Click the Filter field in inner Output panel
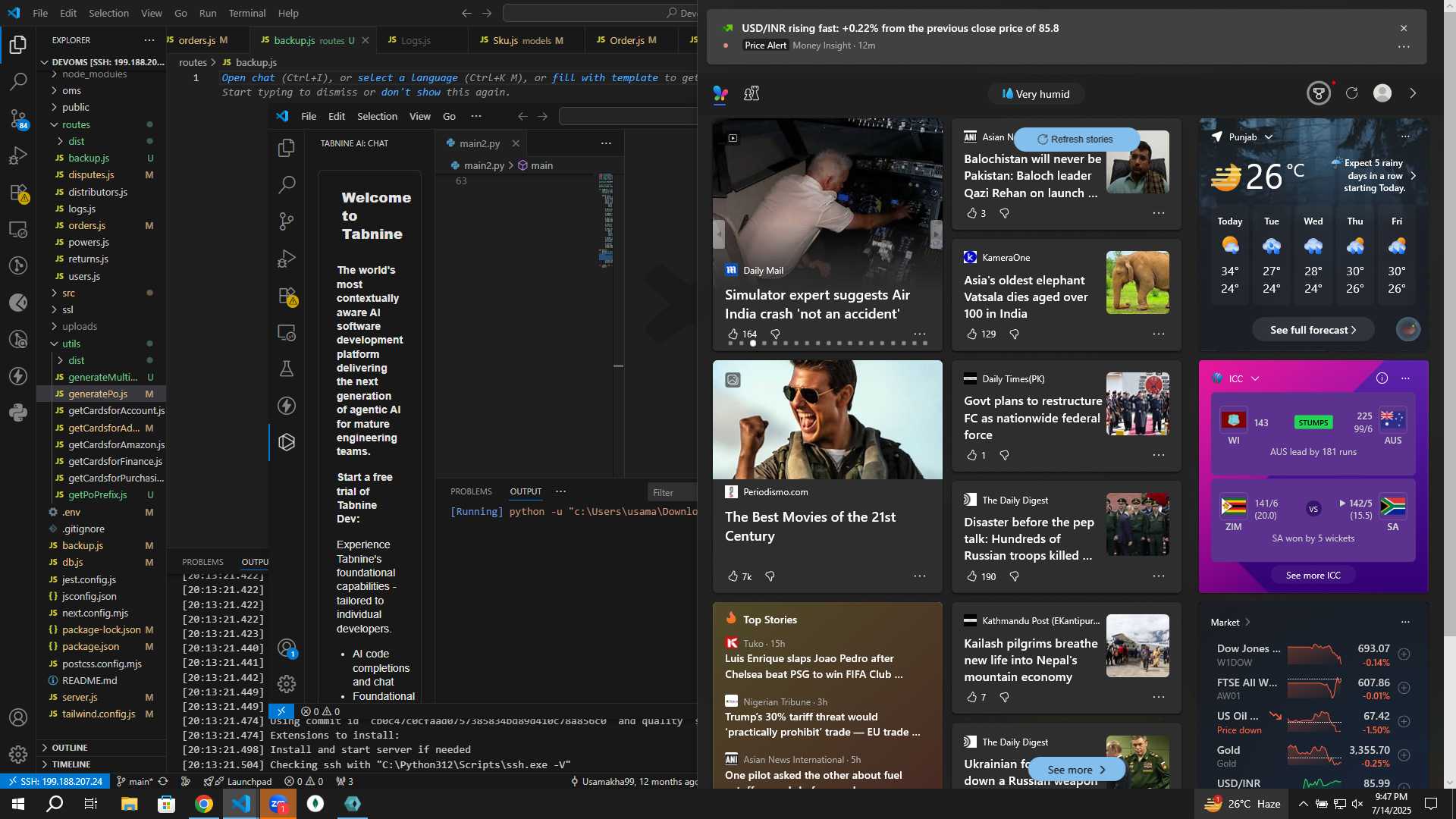The width and height of the screenshot is (1456, 819). tap(672, 492)
